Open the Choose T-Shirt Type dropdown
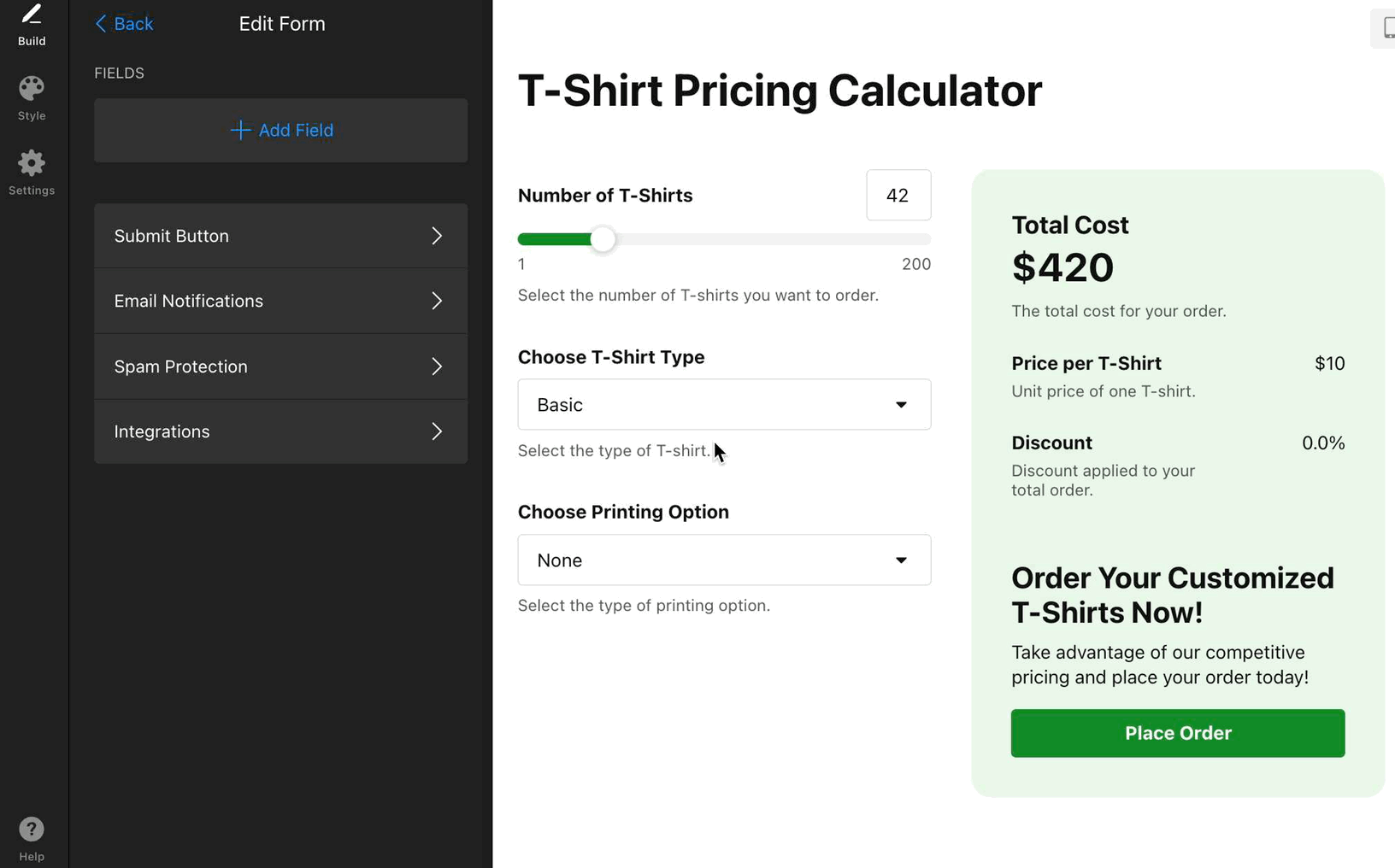Screen dimensions: 1395x868 pos(724,405)
